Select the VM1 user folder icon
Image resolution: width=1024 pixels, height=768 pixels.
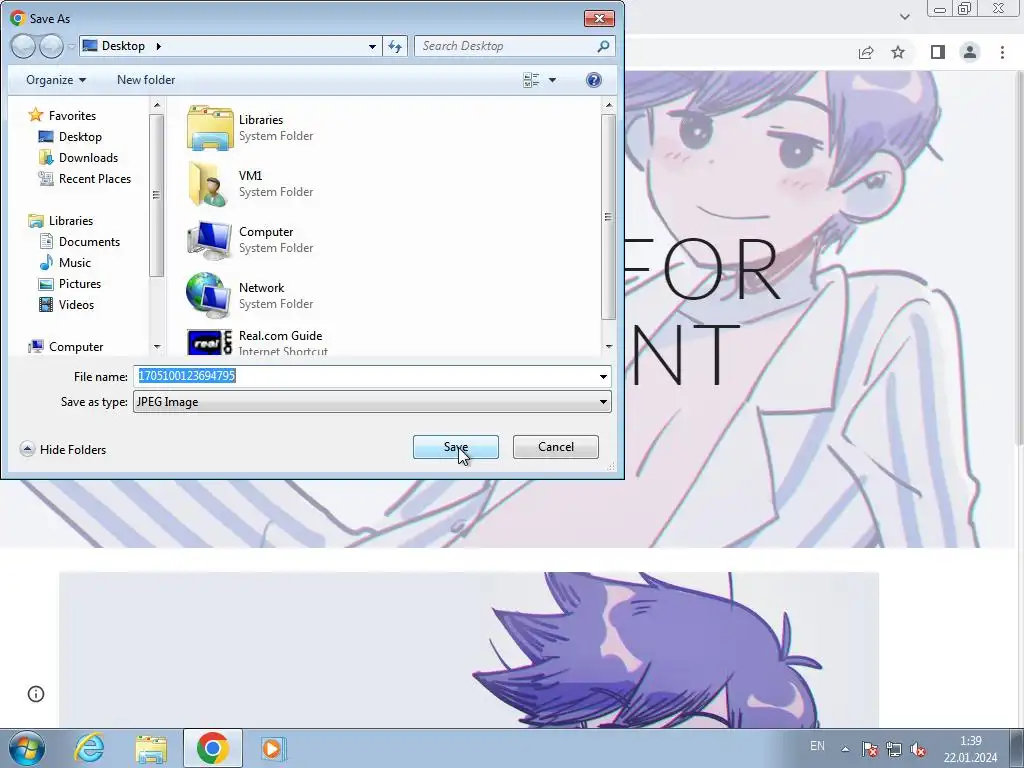coord(210,184)
